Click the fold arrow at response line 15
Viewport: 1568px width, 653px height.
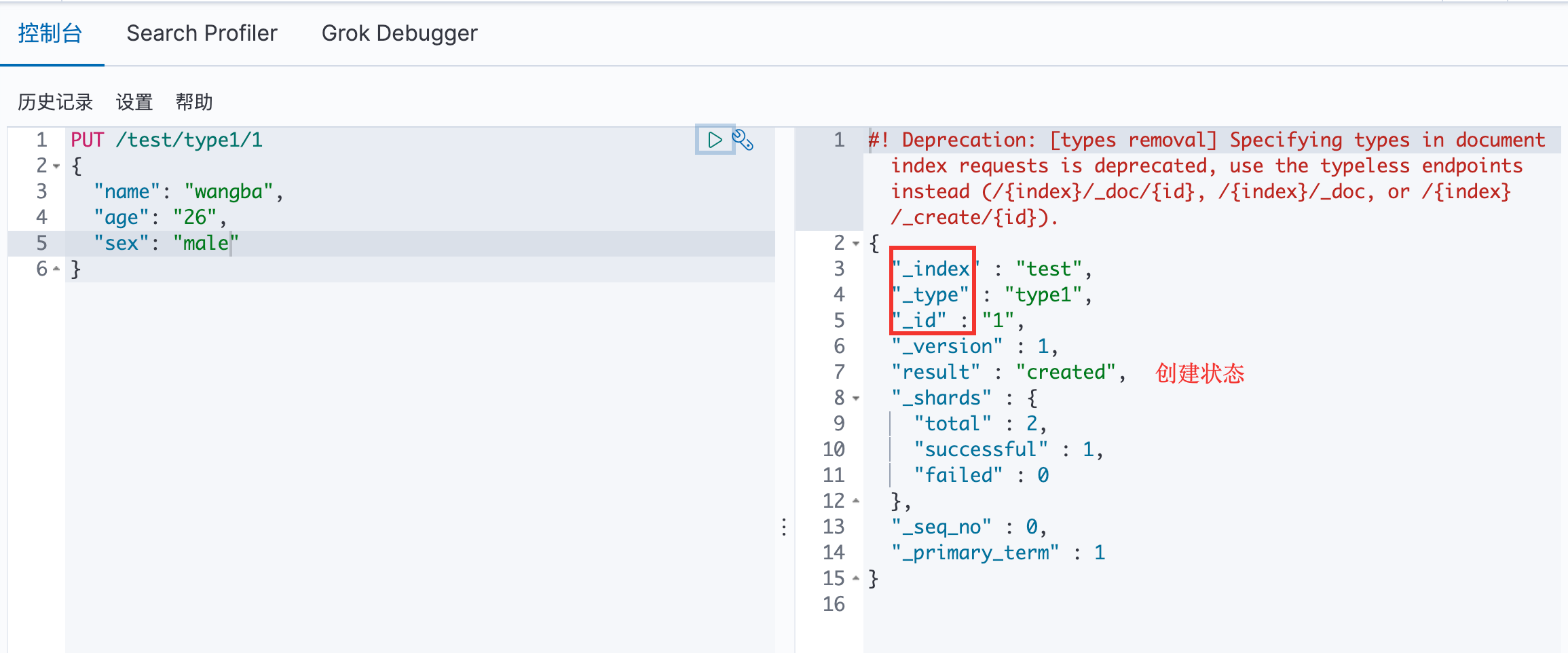[856, 578]
